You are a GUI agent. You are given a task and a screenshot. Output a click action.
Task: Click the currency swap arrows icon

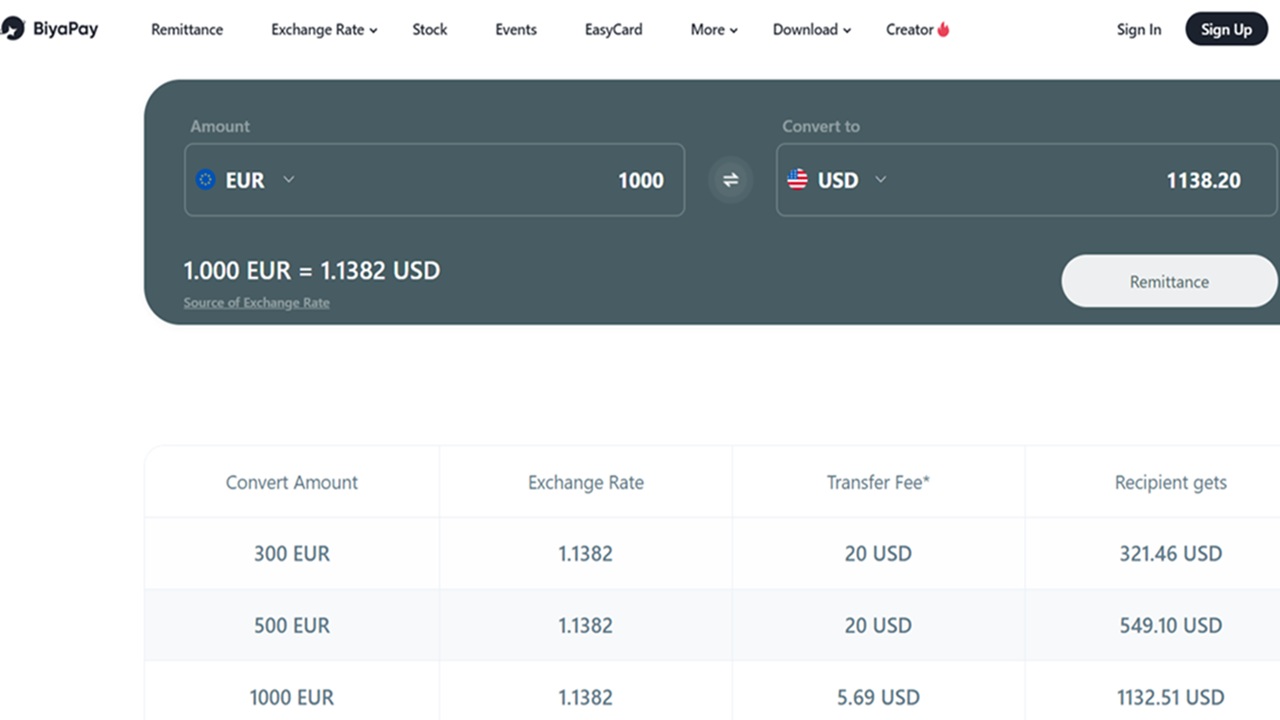tap(730, 180)
